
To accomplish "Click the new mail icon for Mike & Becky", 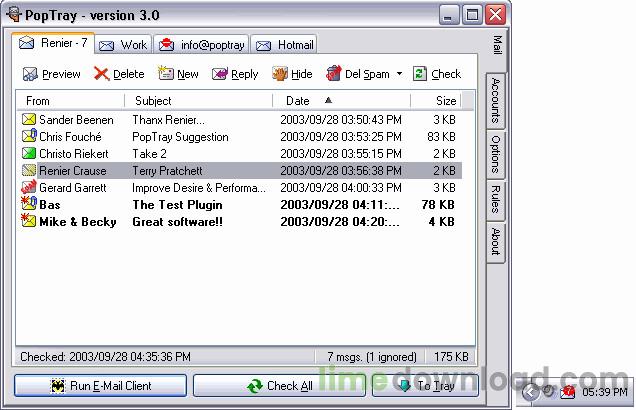I will tap(29, 221).
